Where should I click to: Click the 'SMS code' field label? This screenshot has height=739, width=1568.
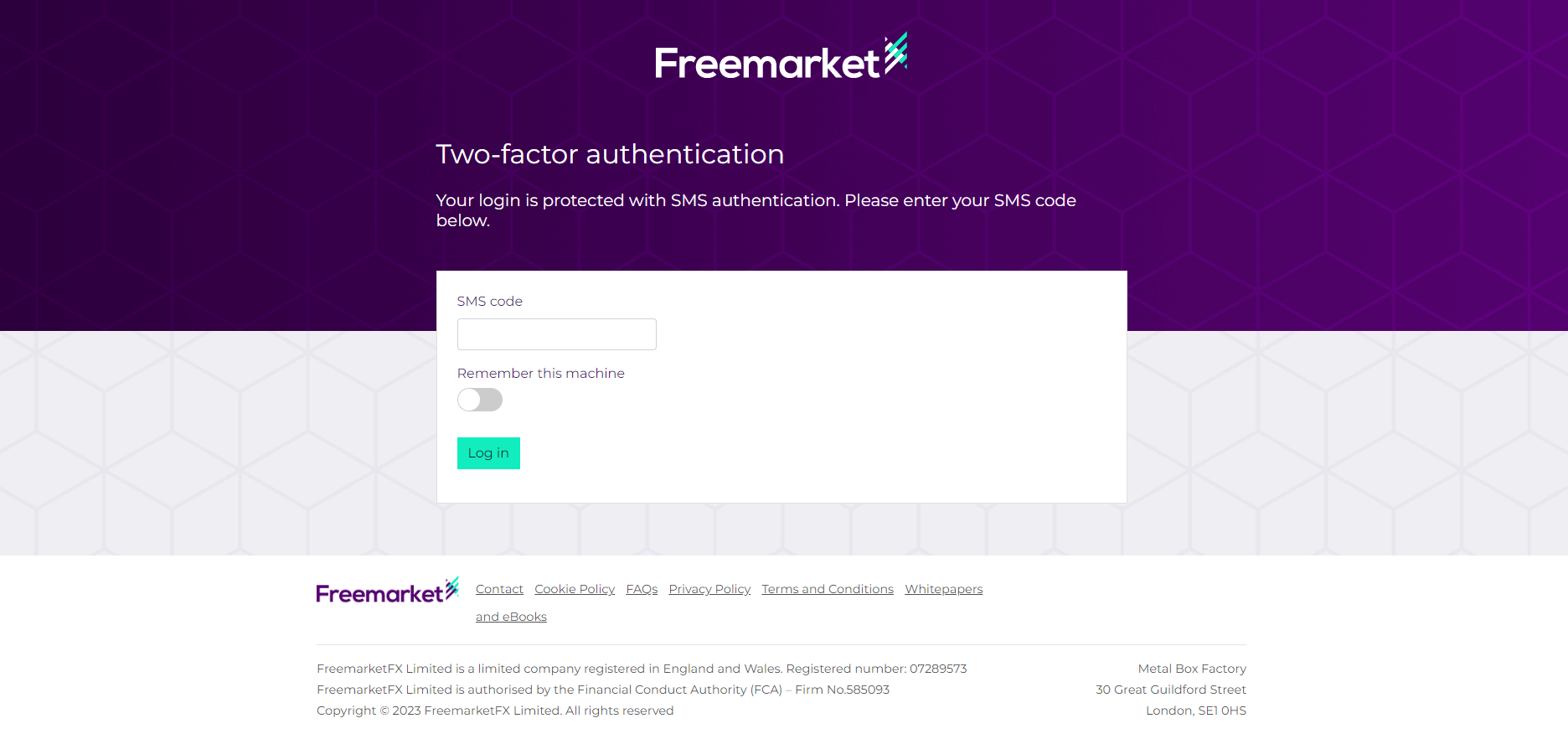(490, 301)
